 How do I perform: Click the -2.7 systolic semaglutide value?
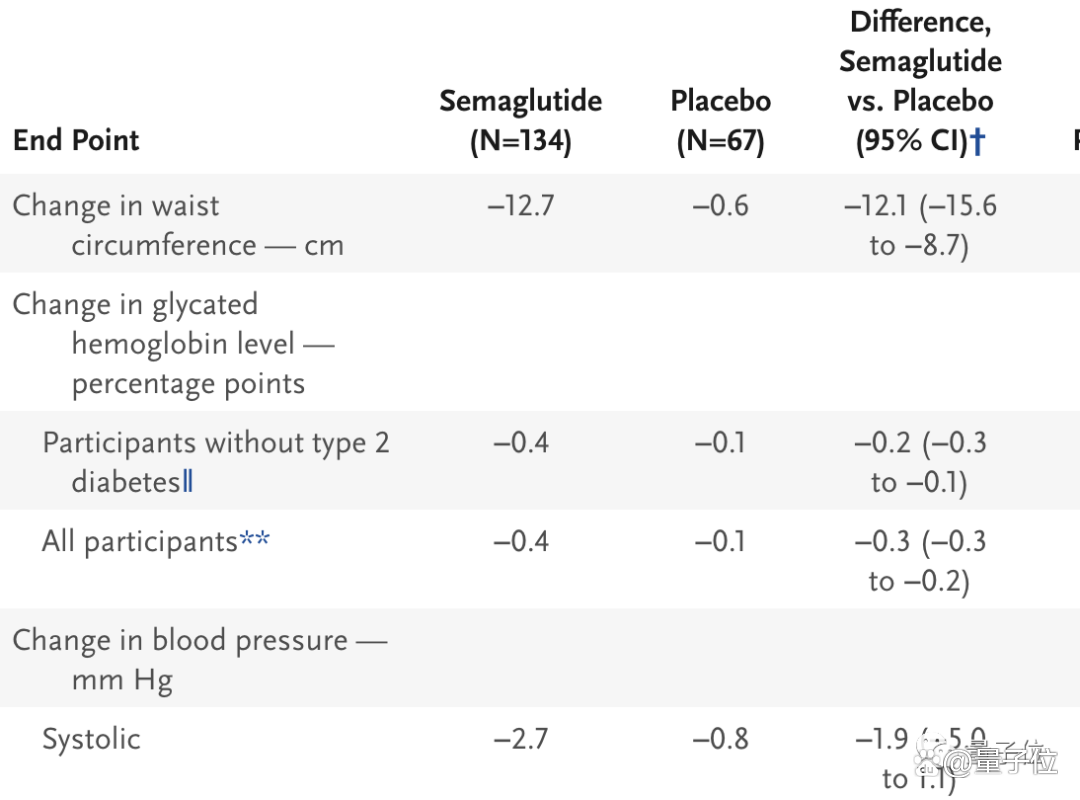[521, 739]
